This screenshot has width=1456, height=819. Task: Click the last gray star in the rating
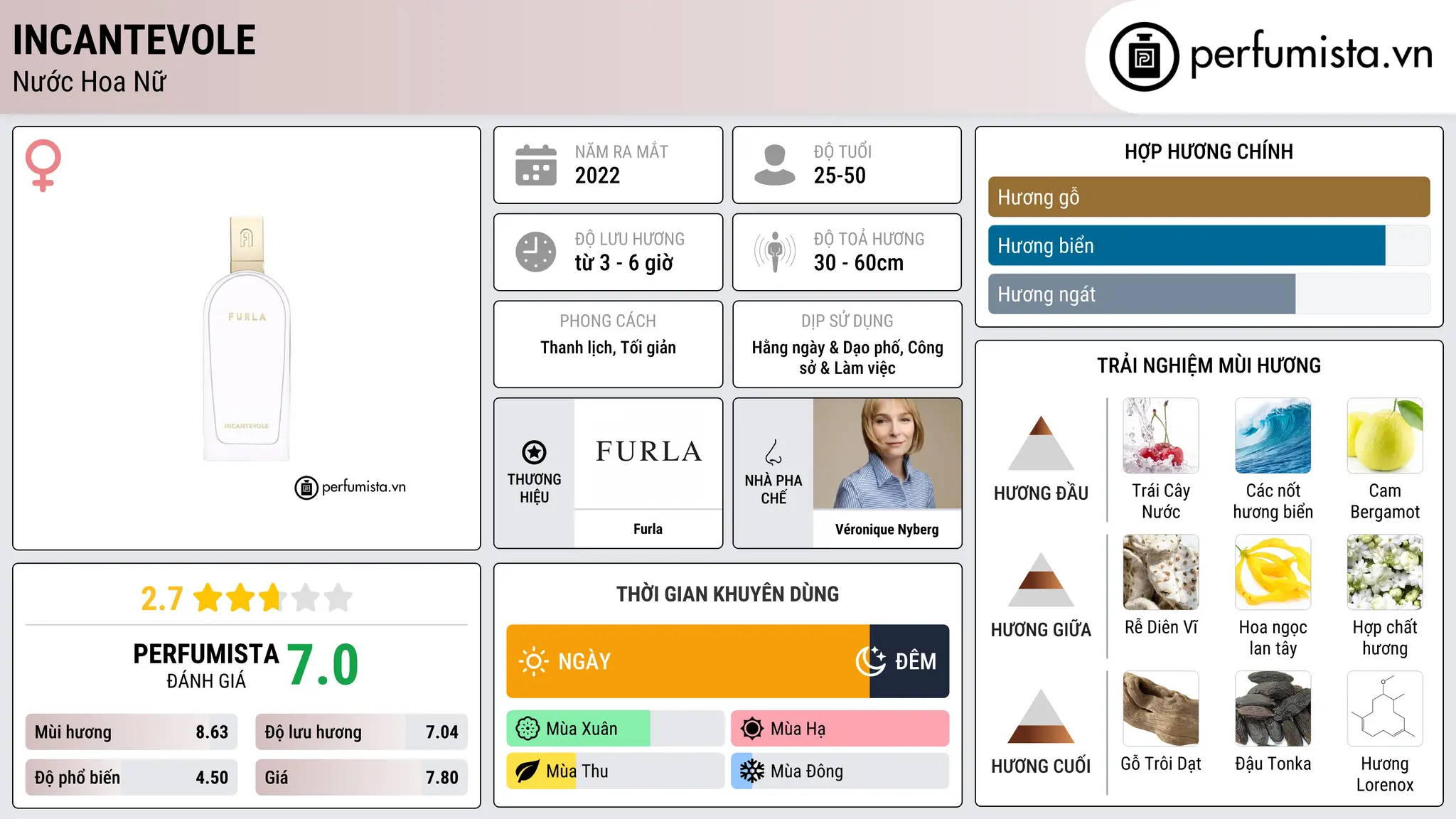click(338, 598)
